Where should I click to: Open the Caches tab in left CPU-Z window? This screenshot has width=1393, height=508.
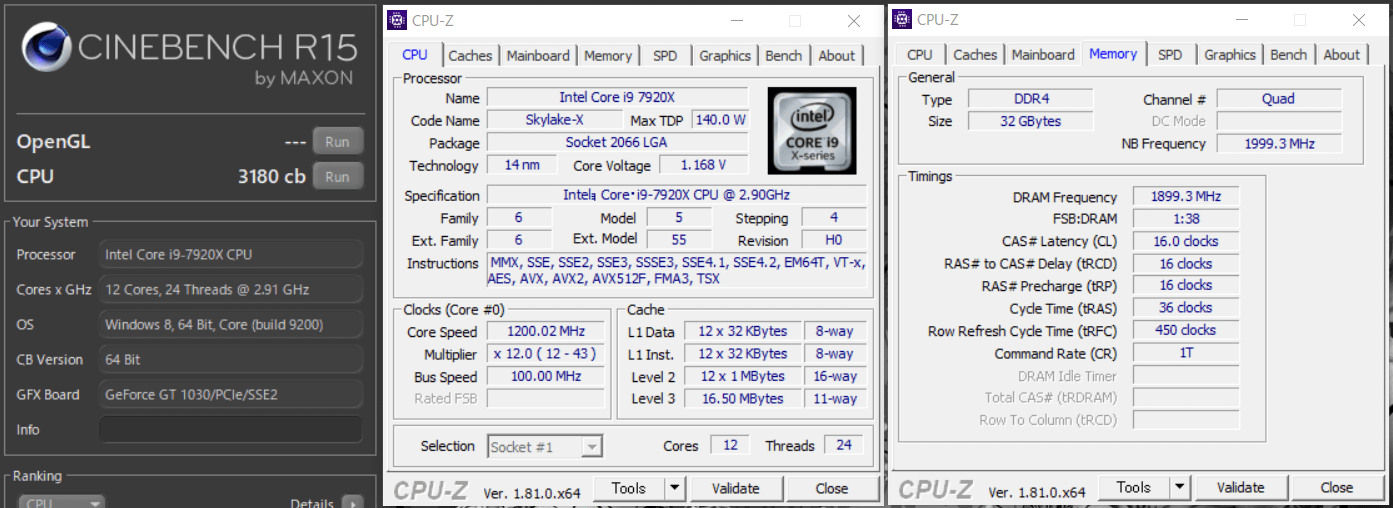coord(470,56)
